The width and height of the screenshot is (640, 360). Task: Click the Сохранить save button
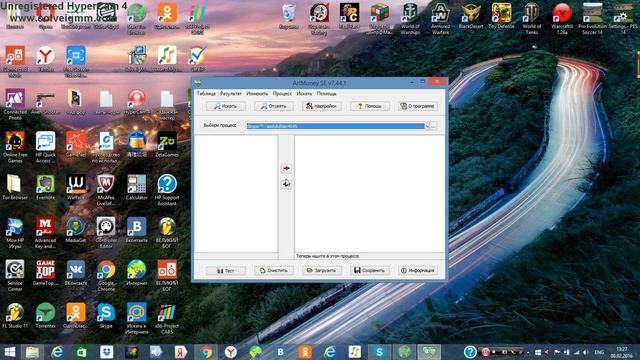click(x=370, y=270)
